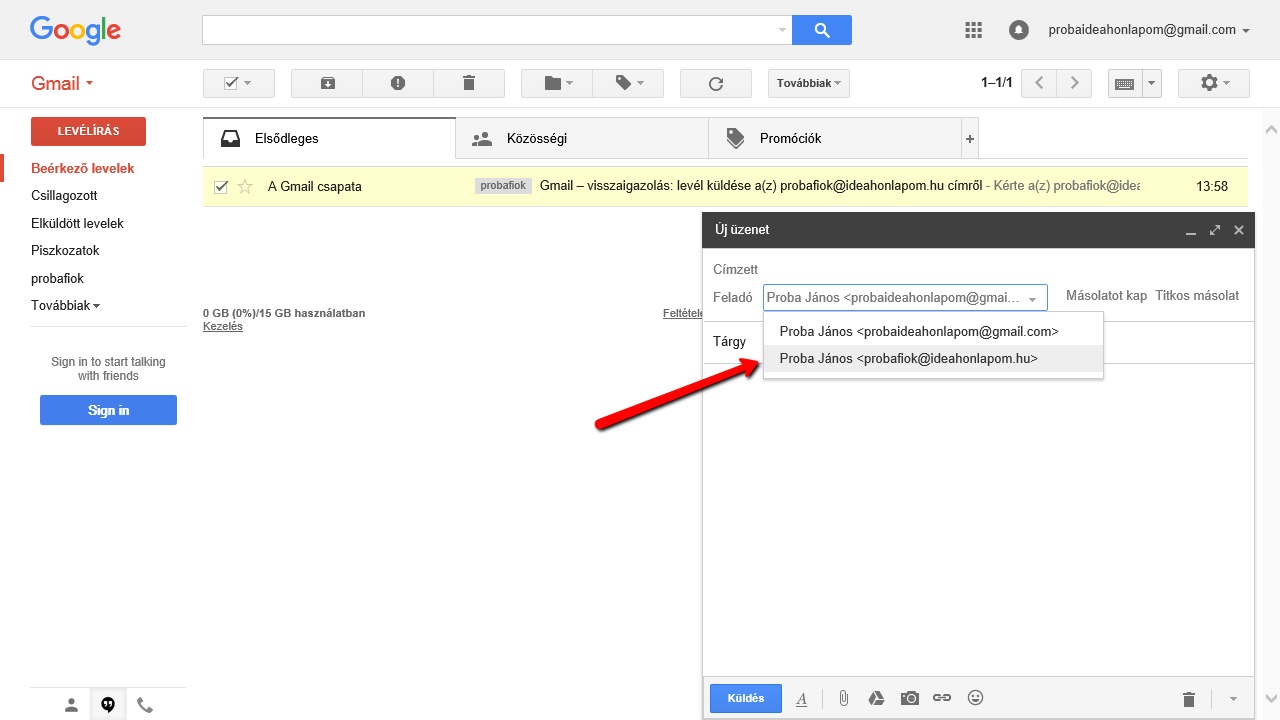Expand the account menu for probaideahonlapom@gmail.com
The height and width of the screenshot is (720, 1280).
pos(1149,30)
